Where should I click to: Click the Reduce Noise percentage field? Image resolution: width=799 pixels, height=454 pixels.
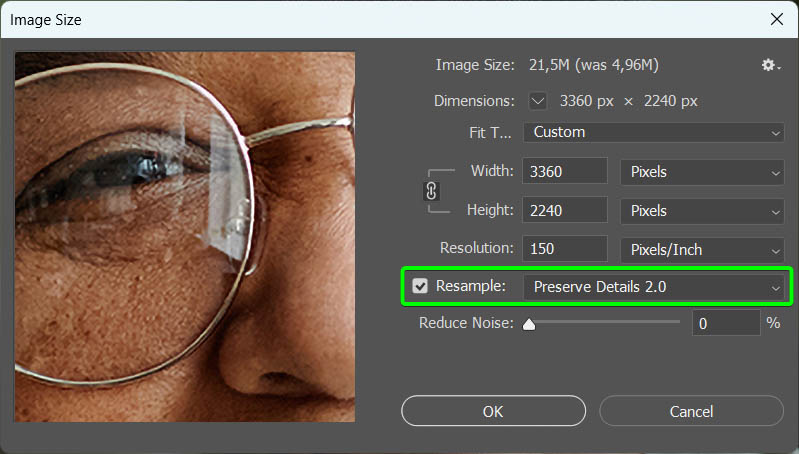726,323
